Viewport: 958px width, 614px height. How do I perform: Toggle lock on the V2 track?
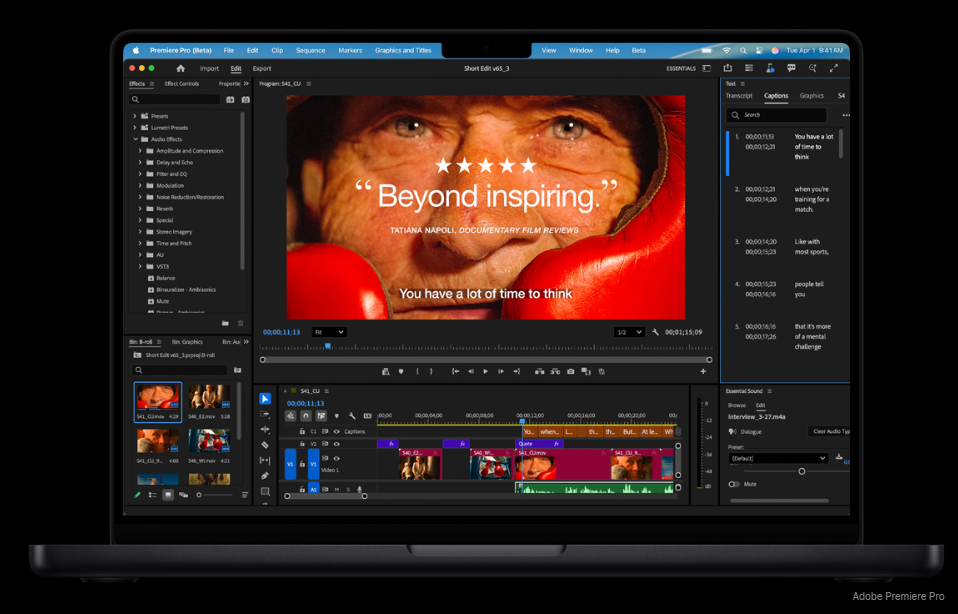[x=302, y=444]
